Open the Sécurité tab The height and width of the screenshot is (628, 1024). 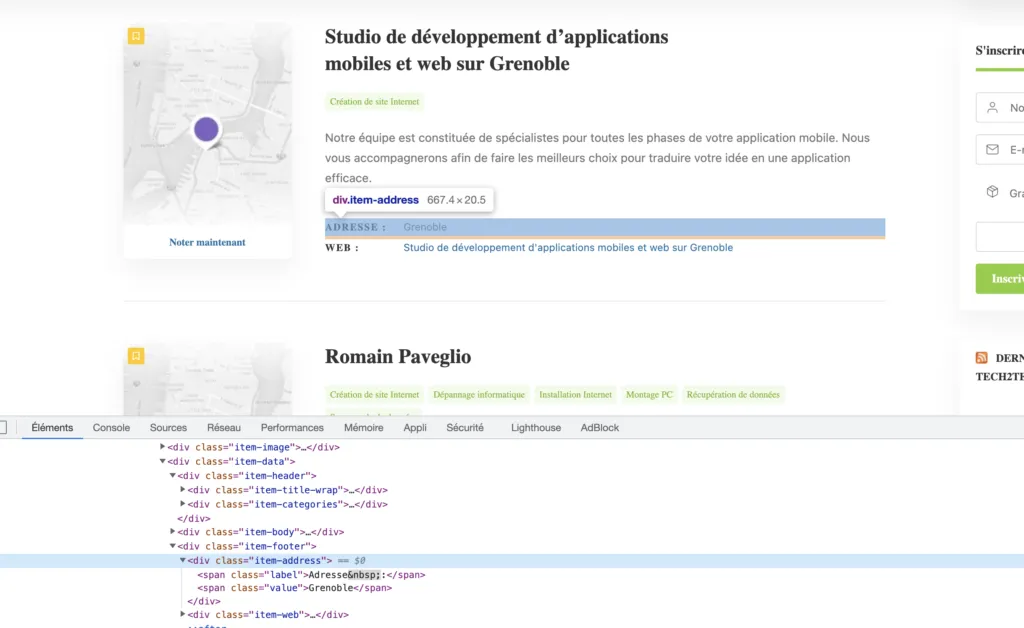click(465, 428)
